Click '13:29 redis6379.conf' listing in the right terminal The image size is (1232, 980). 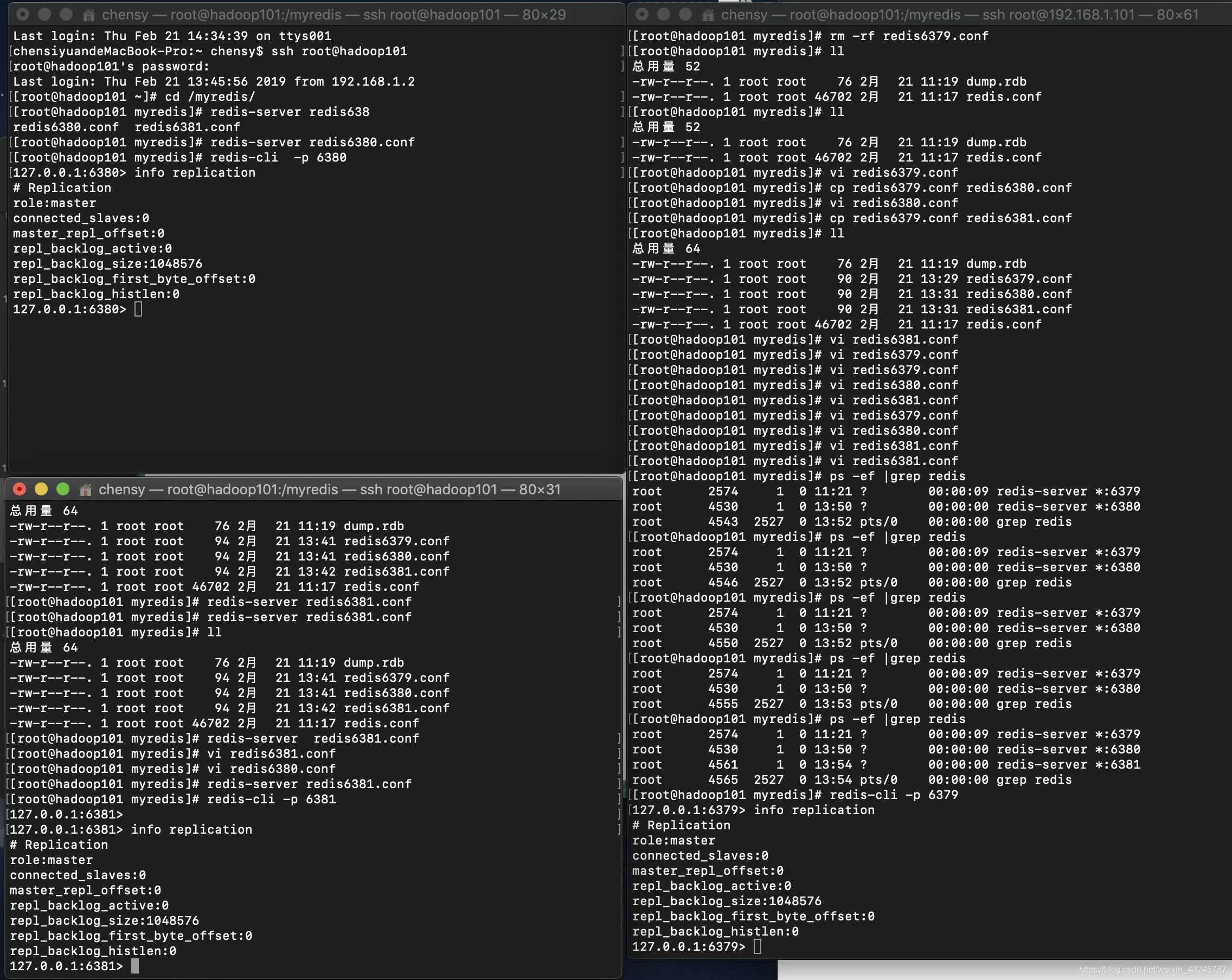pos(996,279)
